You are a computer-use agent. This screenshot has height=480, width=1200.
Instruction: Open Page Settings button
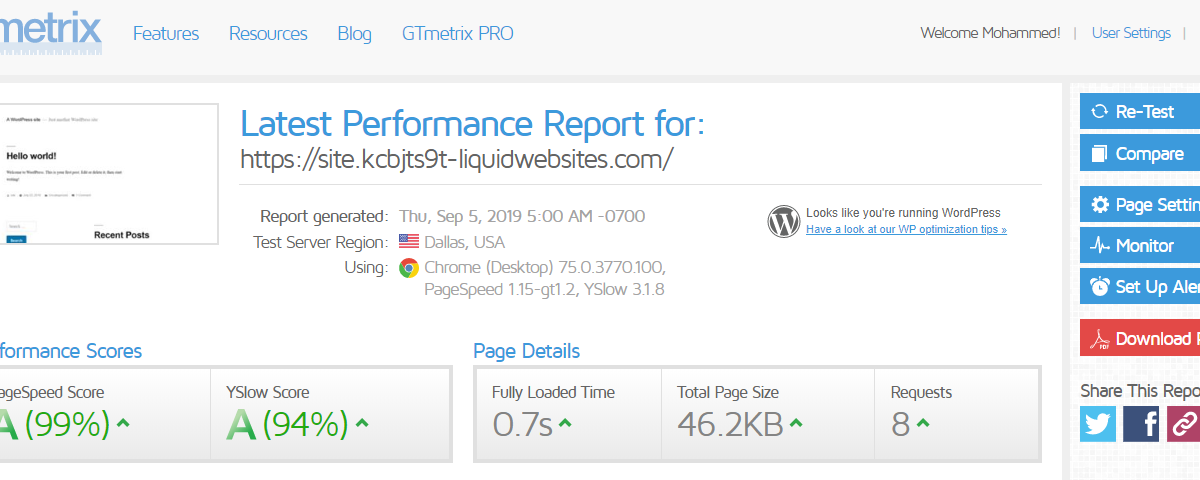point(1140,204)
